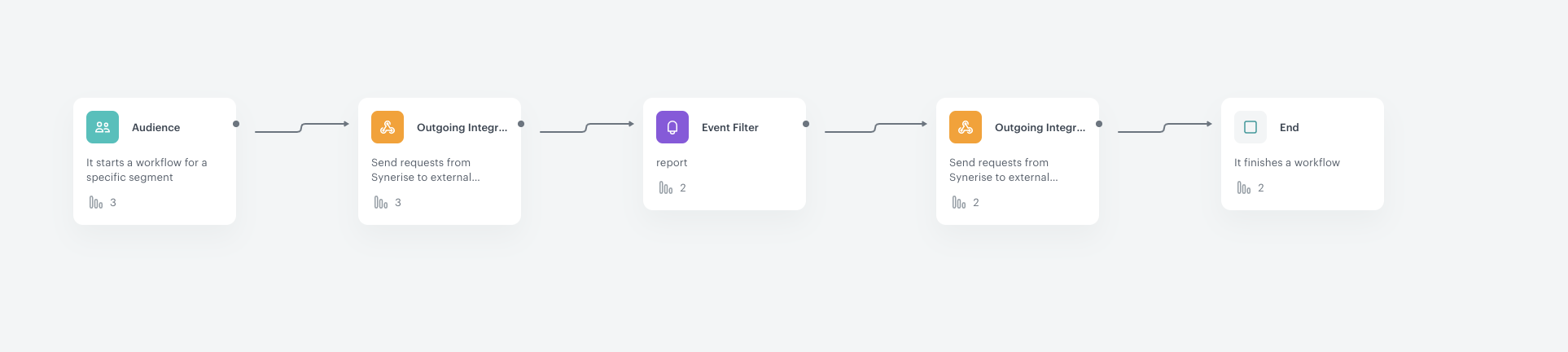Click the End node statistics bar icon
Screen dimensions: 1568x352
pos(1244,187)
